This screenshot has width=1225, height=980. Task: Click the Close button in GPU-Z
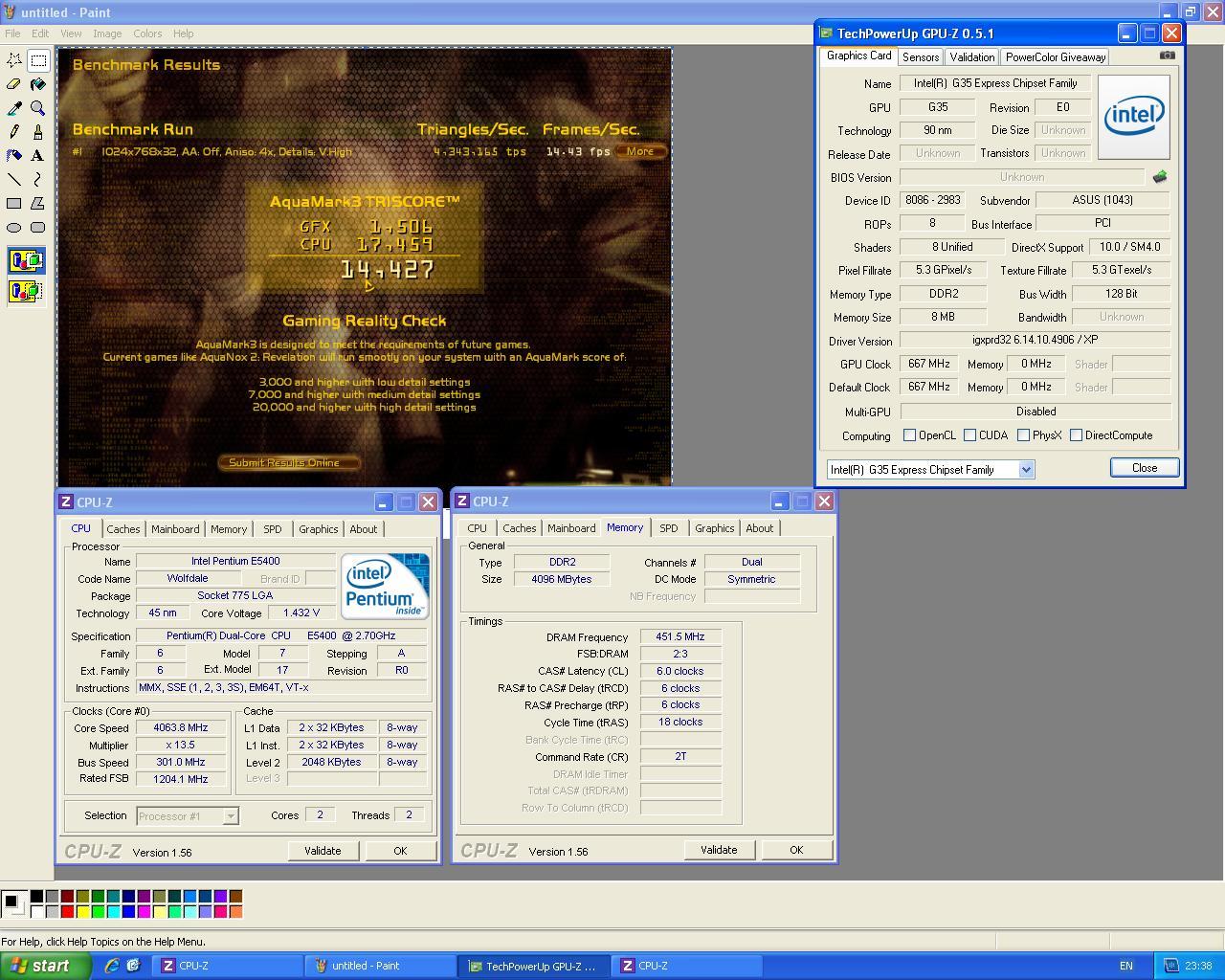click(1145, 468)
